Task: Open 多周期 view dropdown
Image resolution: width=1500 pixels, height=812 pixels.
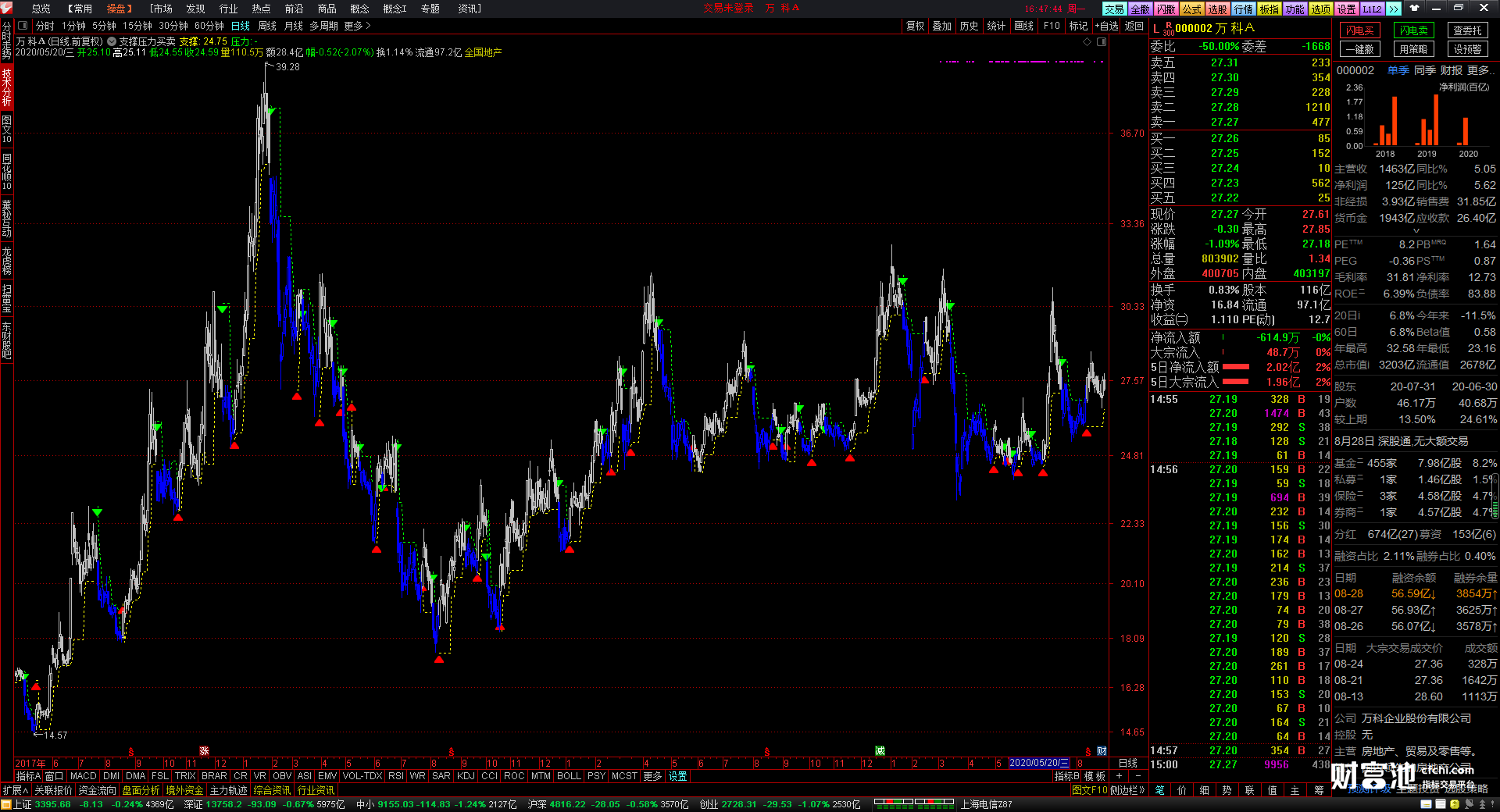Action: click(323, 26)
